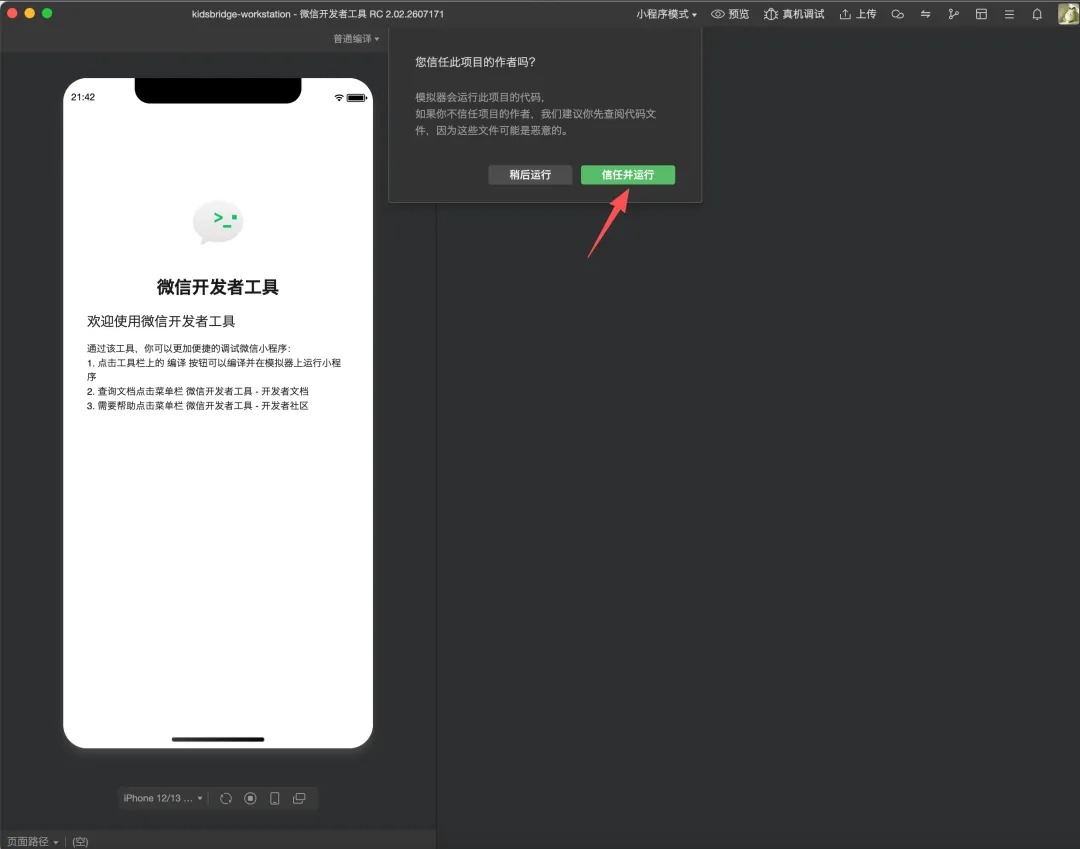Detach the simulator into a separate window
The image size is (1080, 849).
pos(299,798)
